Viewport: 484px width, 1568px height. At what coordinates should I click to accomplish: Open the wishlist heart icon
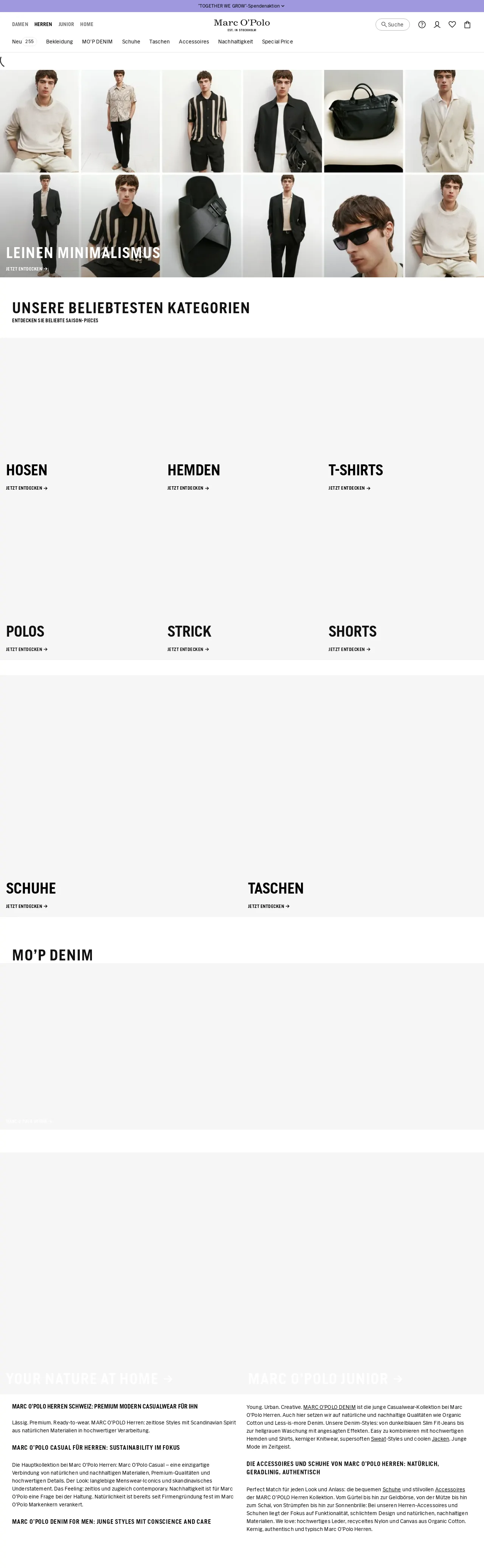point(452,24)
